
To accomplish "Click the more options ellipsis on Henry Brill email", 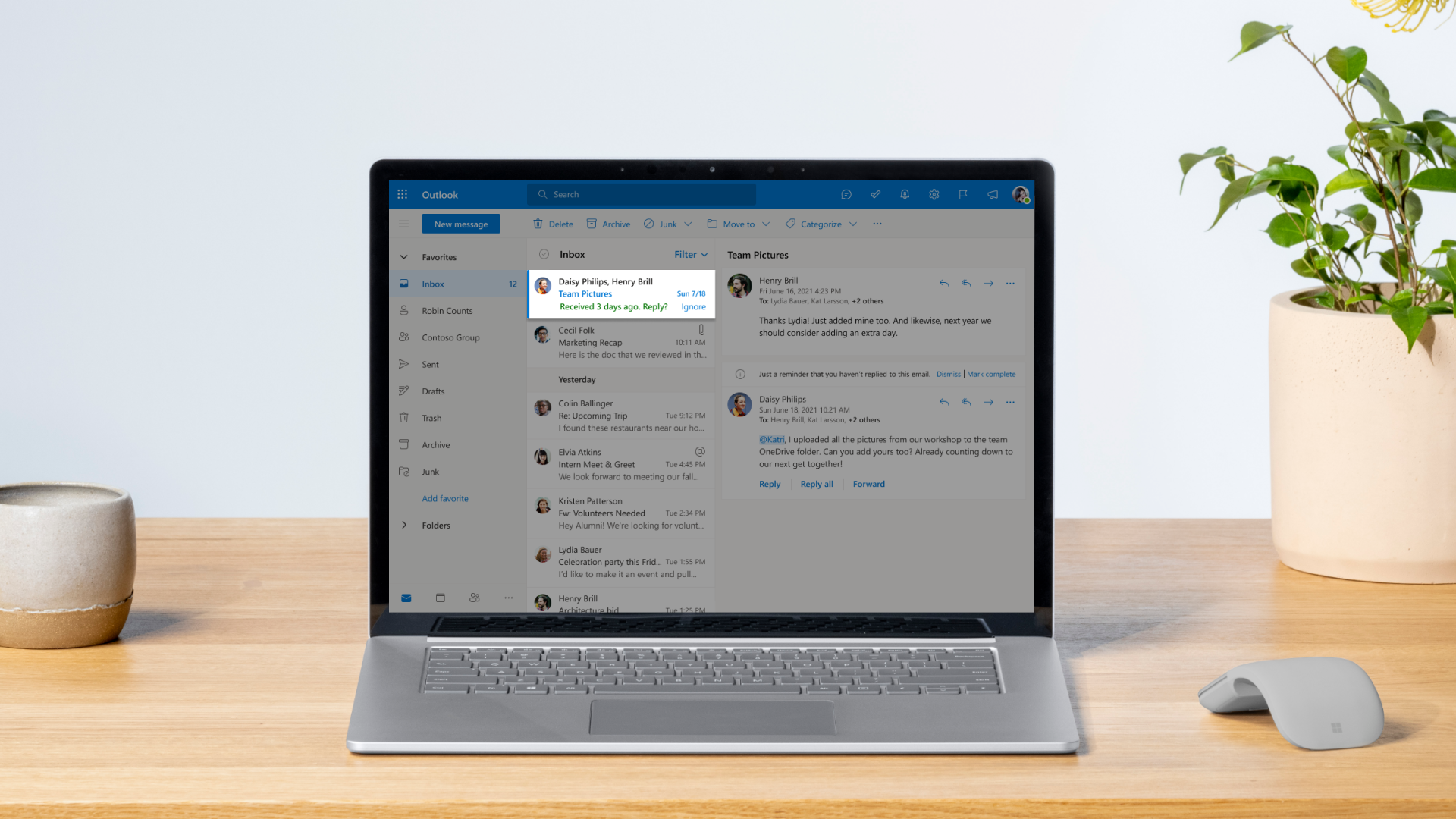I will (1010, 283).
